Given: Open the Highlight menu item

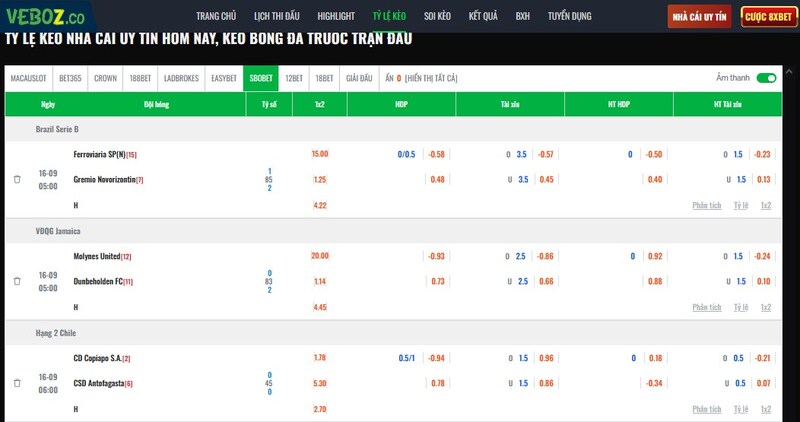Looking at the screenshot, I should coord(335,17).
